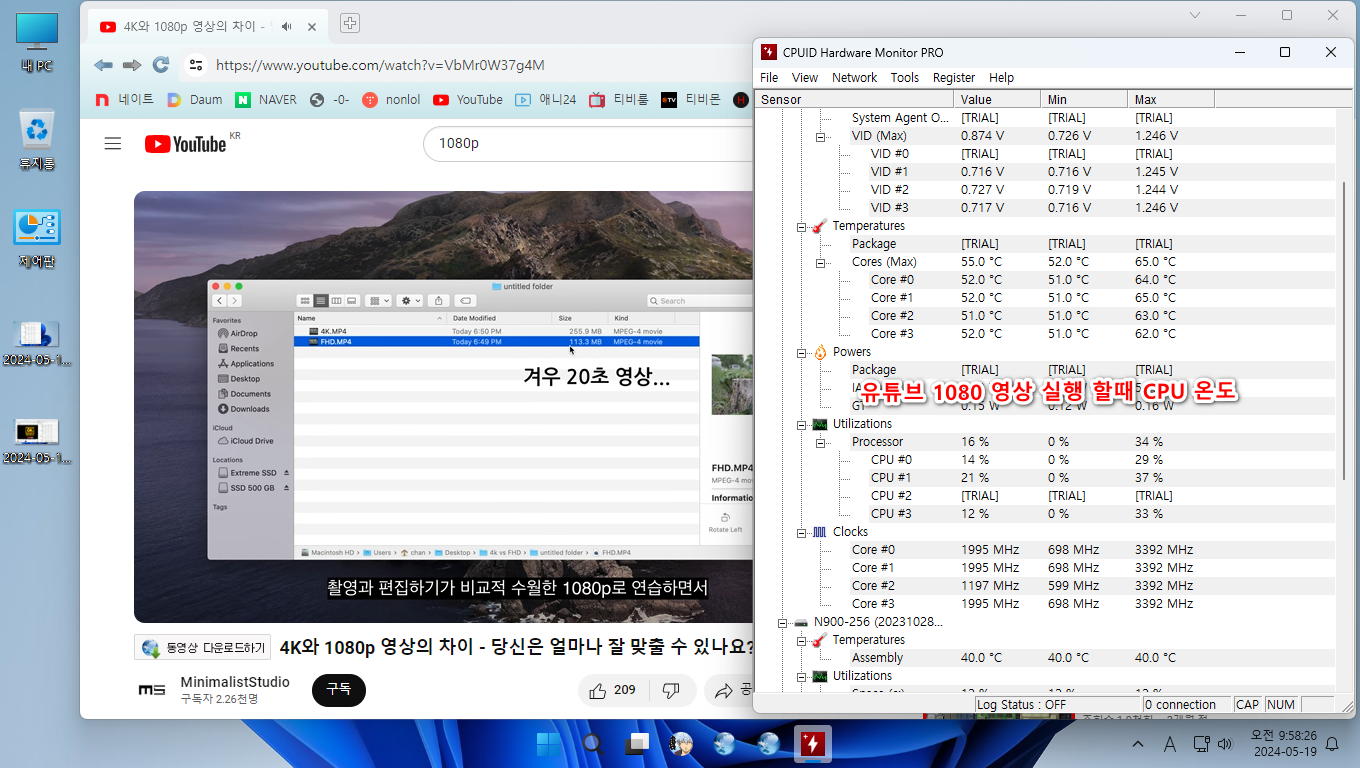Click the N900-256 Temperatures thermometer icon
The image size is (1360, 768).
pyautogui.click(x=820, y=640)
